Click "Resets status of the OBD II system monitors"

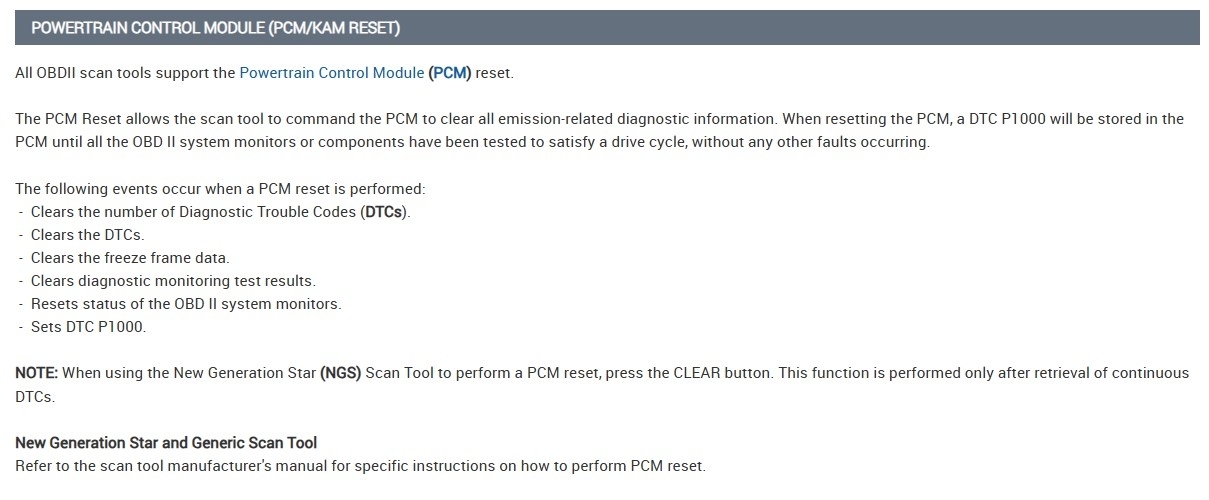(x=186, y=304)
